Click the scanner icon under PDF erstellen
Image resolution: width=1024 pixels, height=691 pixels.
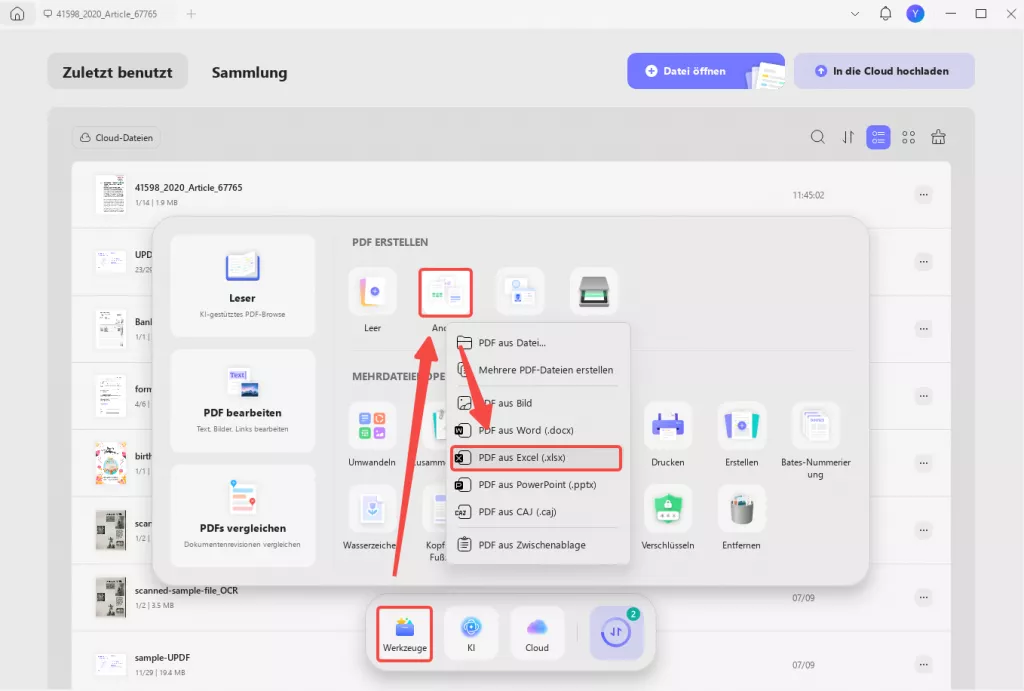point(594,293)
